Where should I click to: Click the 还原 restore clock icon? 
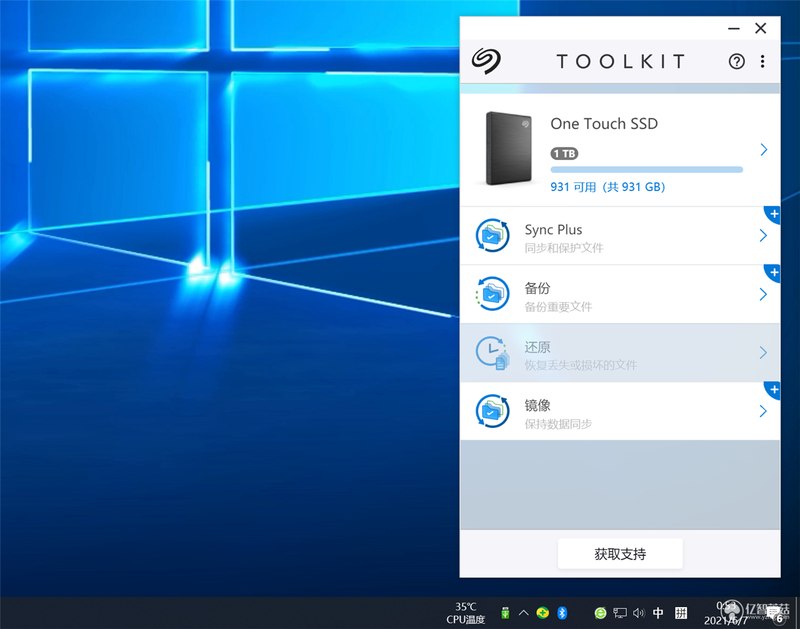492,353
